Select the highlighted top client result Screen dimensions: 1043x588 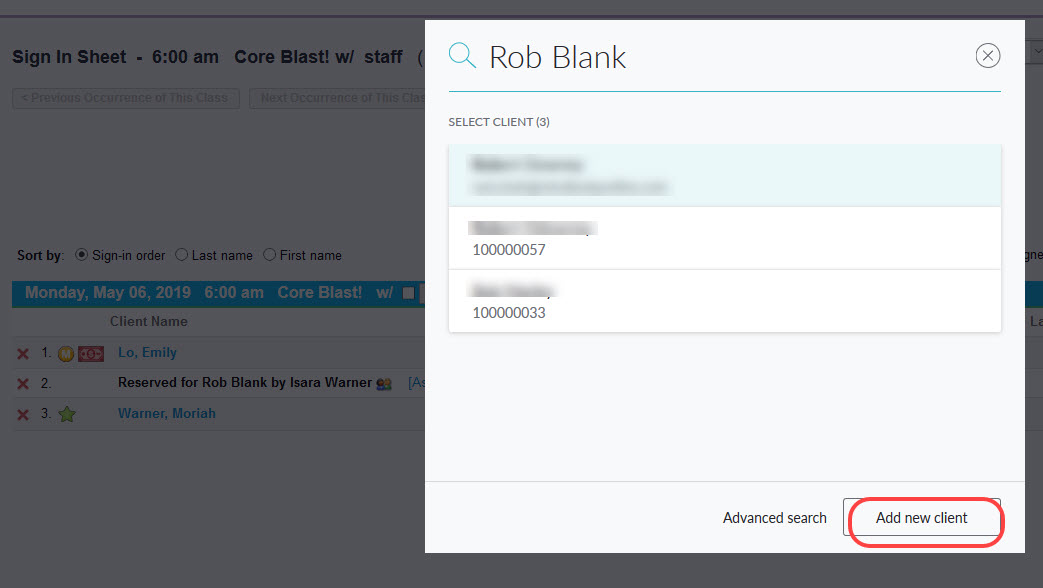[x=724, y=175]
